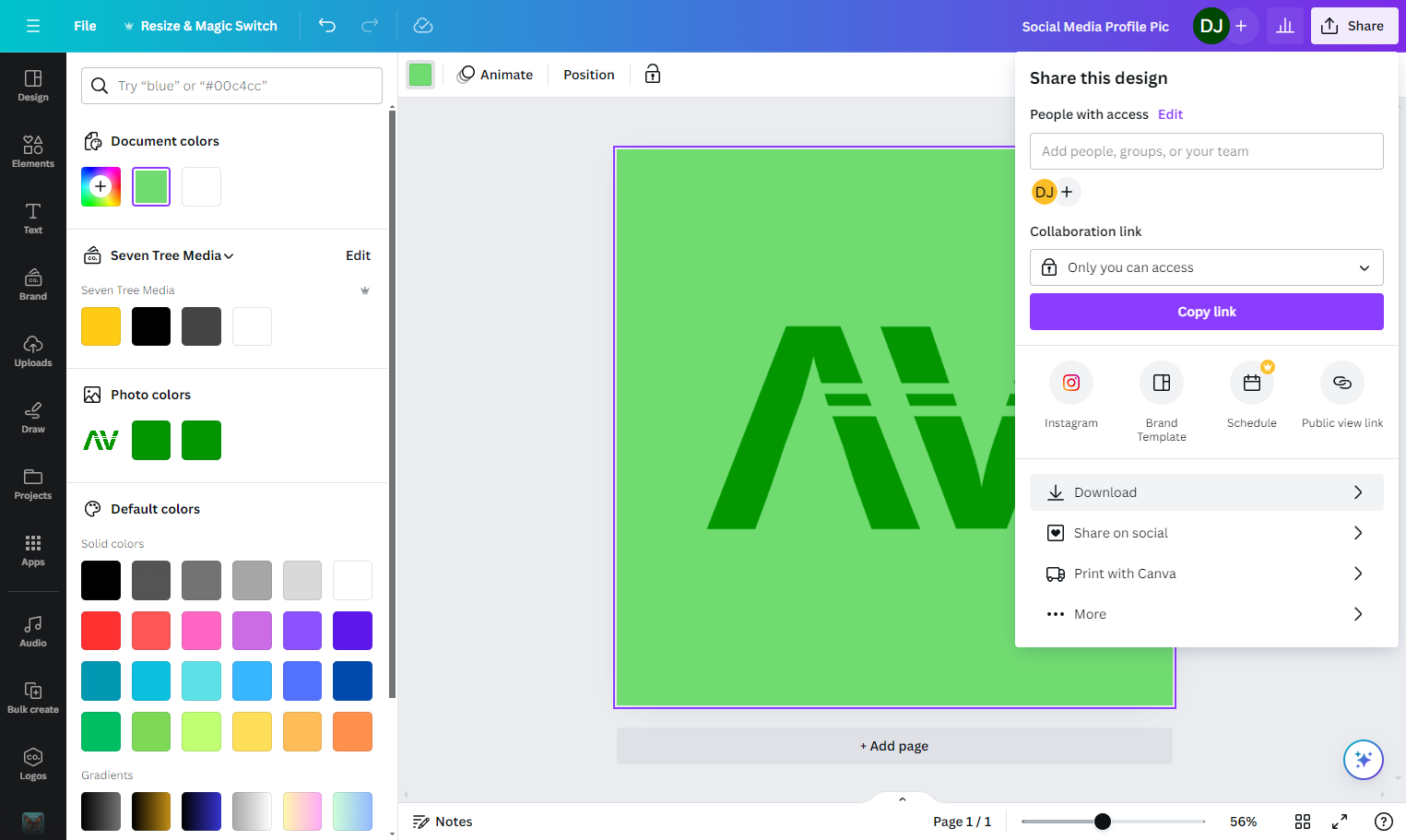
Task: Open Bulk create in sidebar
Action: (33, 697)
